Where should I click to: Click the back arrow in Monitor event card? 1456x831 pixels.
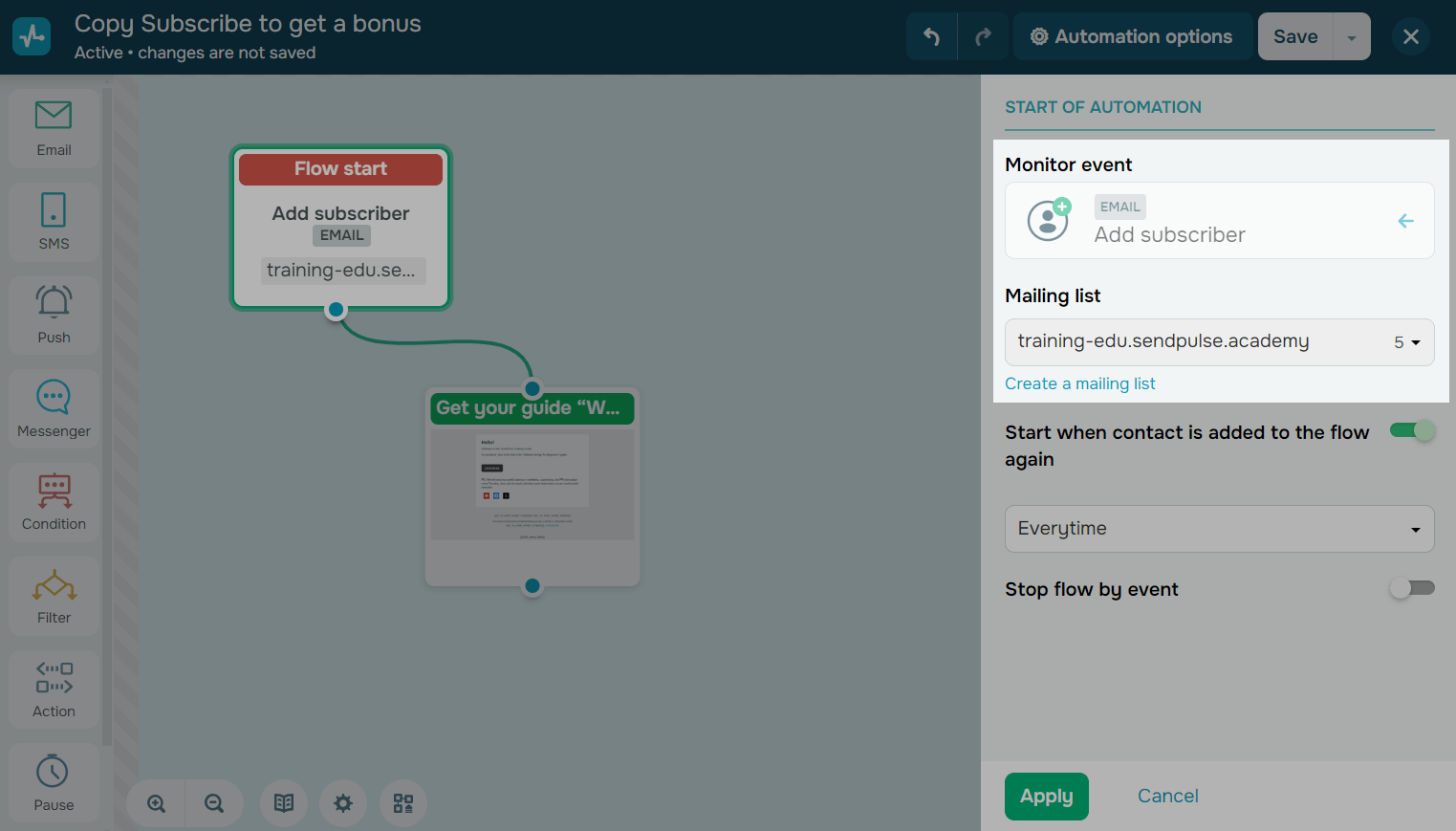point(1405,221)
